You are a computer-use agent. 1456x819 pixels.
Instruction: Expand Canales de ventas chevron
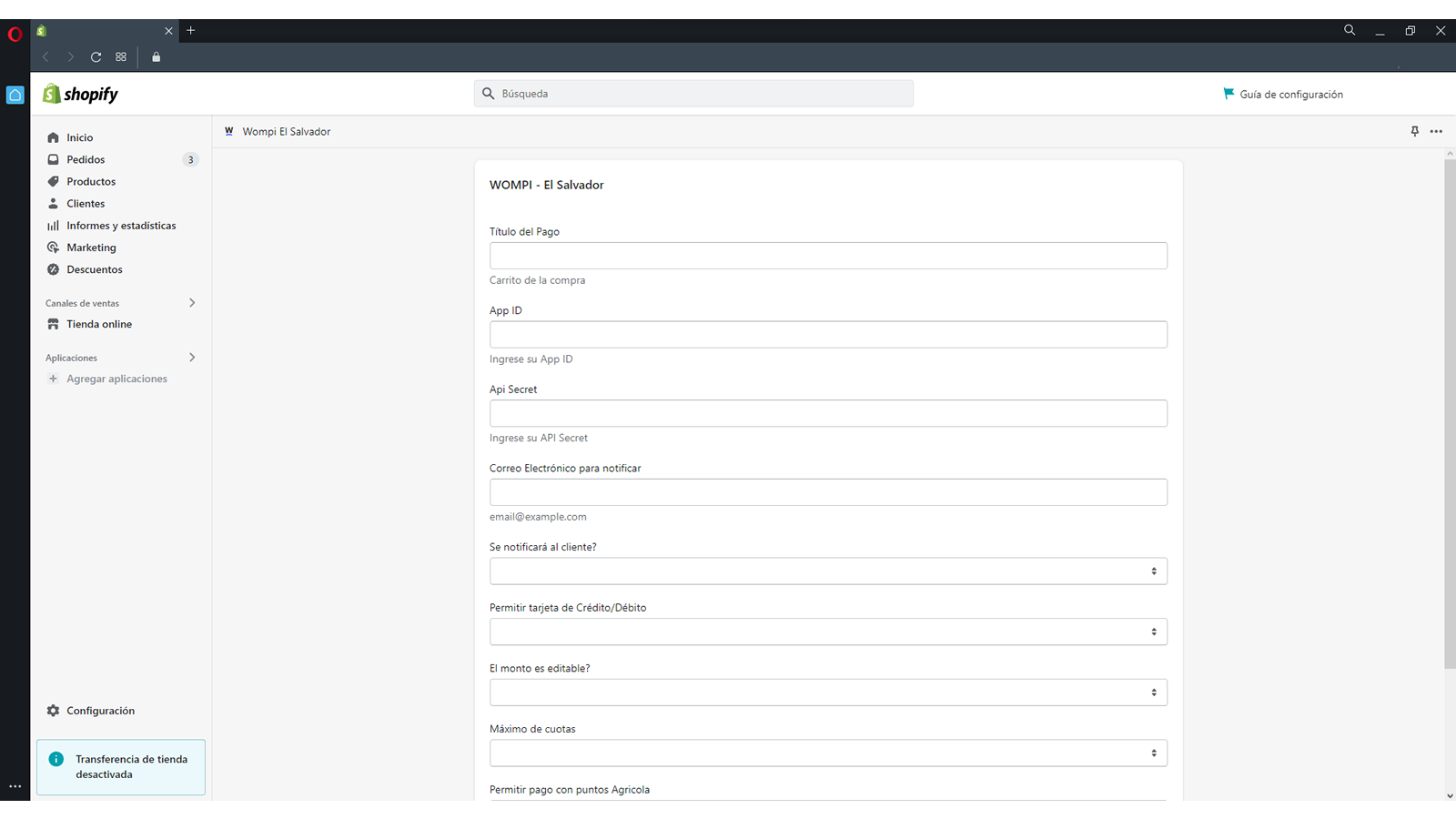192,303
